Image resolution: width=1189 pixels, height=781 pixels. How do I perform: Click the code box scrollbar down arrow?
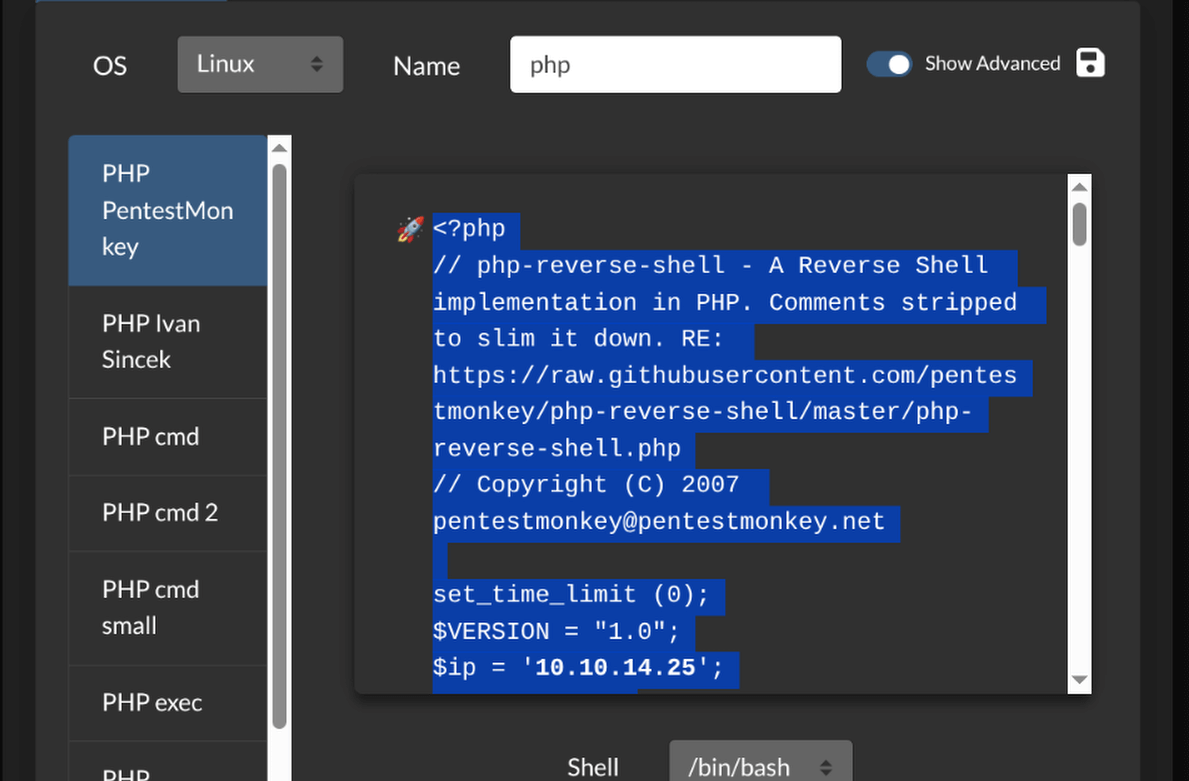(1080, 680)
